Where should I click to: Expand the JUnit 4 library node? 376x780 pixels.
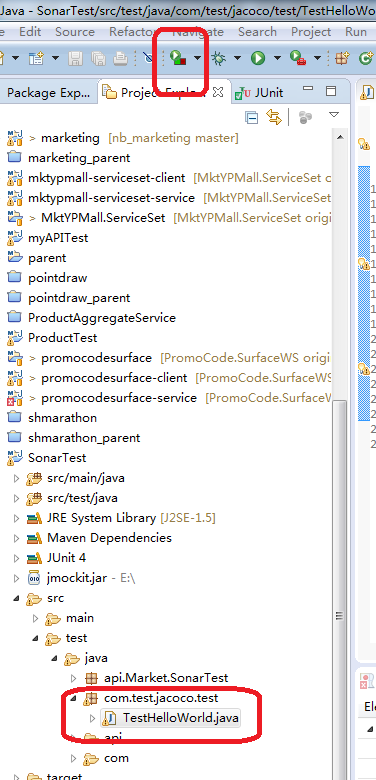pyautogui.click(x=16, y=558)
